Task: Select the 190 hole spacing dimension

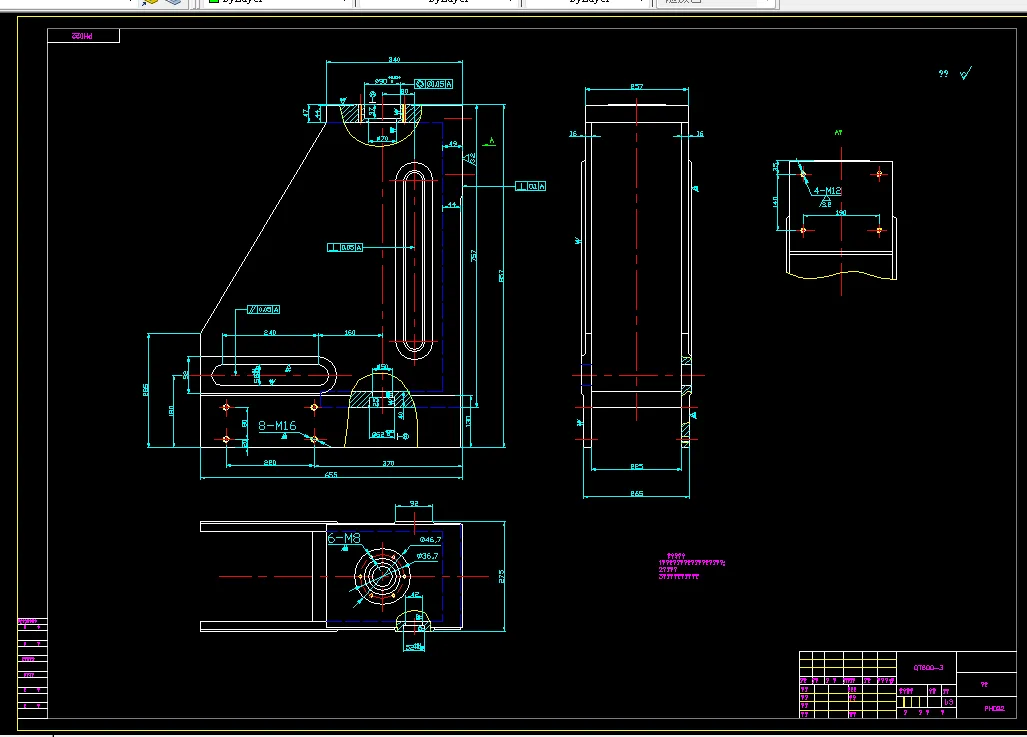Action: tap(841, 212)
